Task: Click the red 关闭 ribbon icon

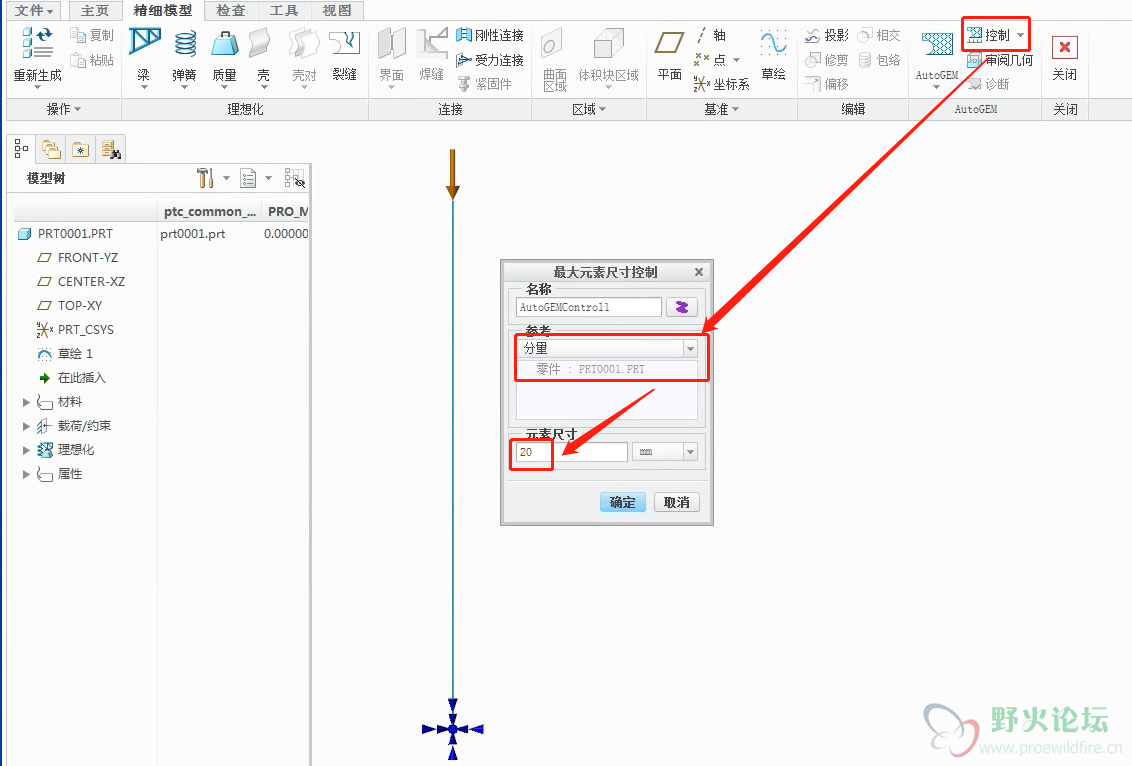Action: (1065, 47)
